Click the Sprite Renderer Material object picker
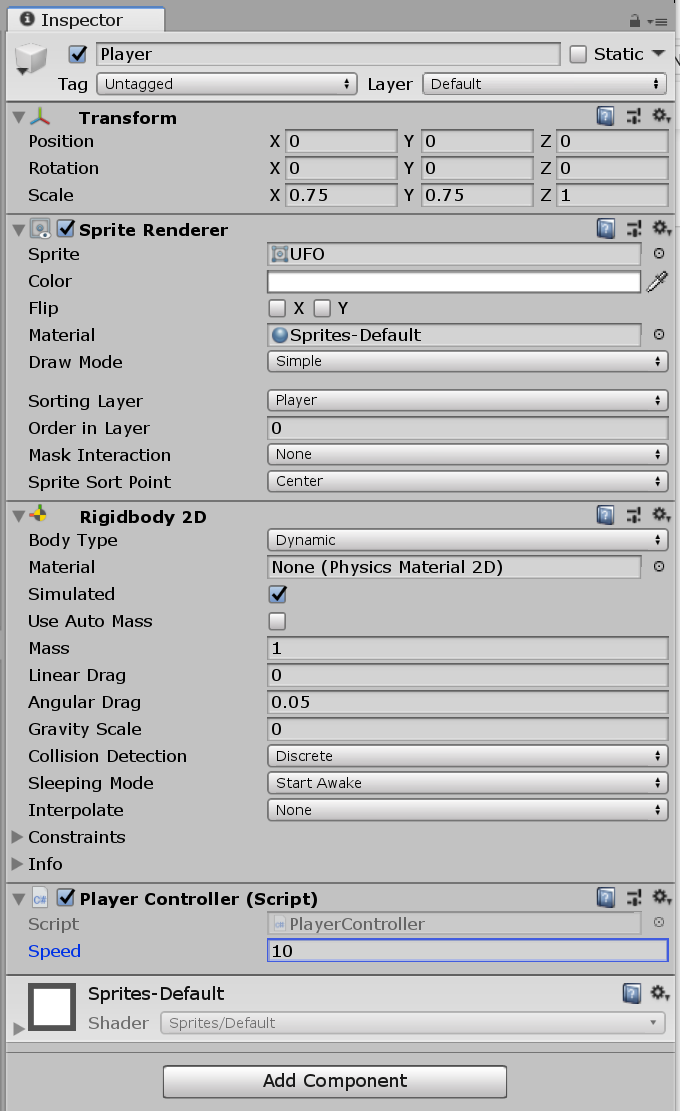This screenshot has width=680, height=1111. coord(659,334)
